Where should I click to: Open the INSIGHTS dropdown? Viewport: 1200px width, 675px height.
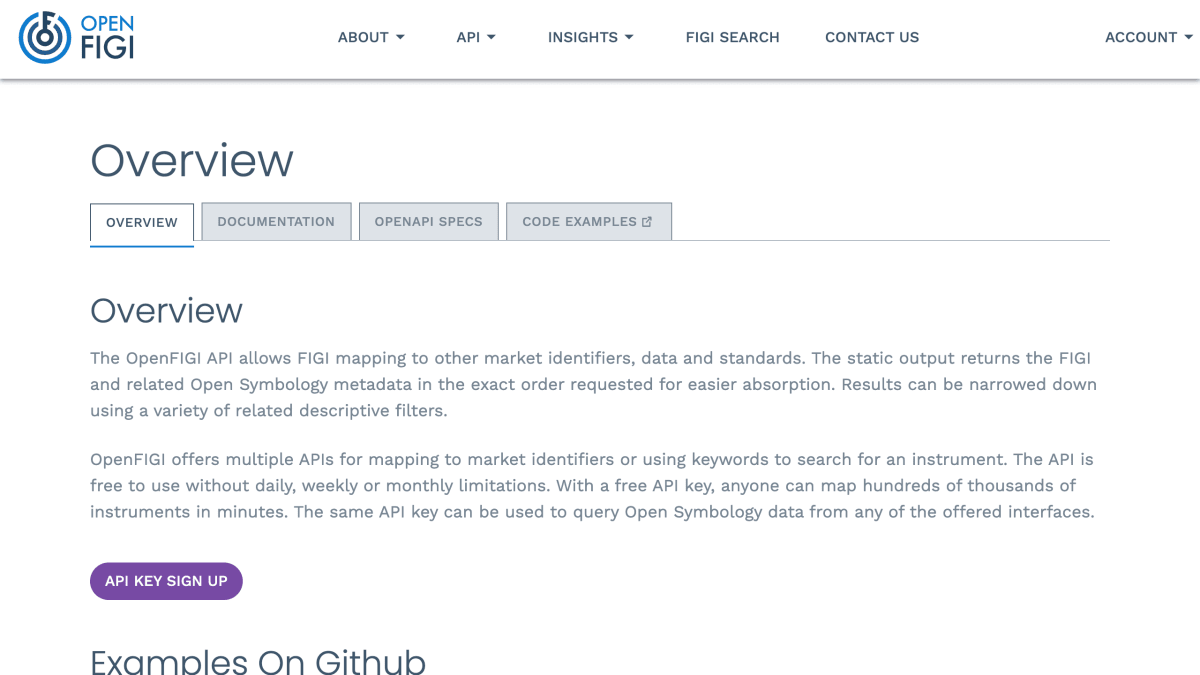point(590,37)
